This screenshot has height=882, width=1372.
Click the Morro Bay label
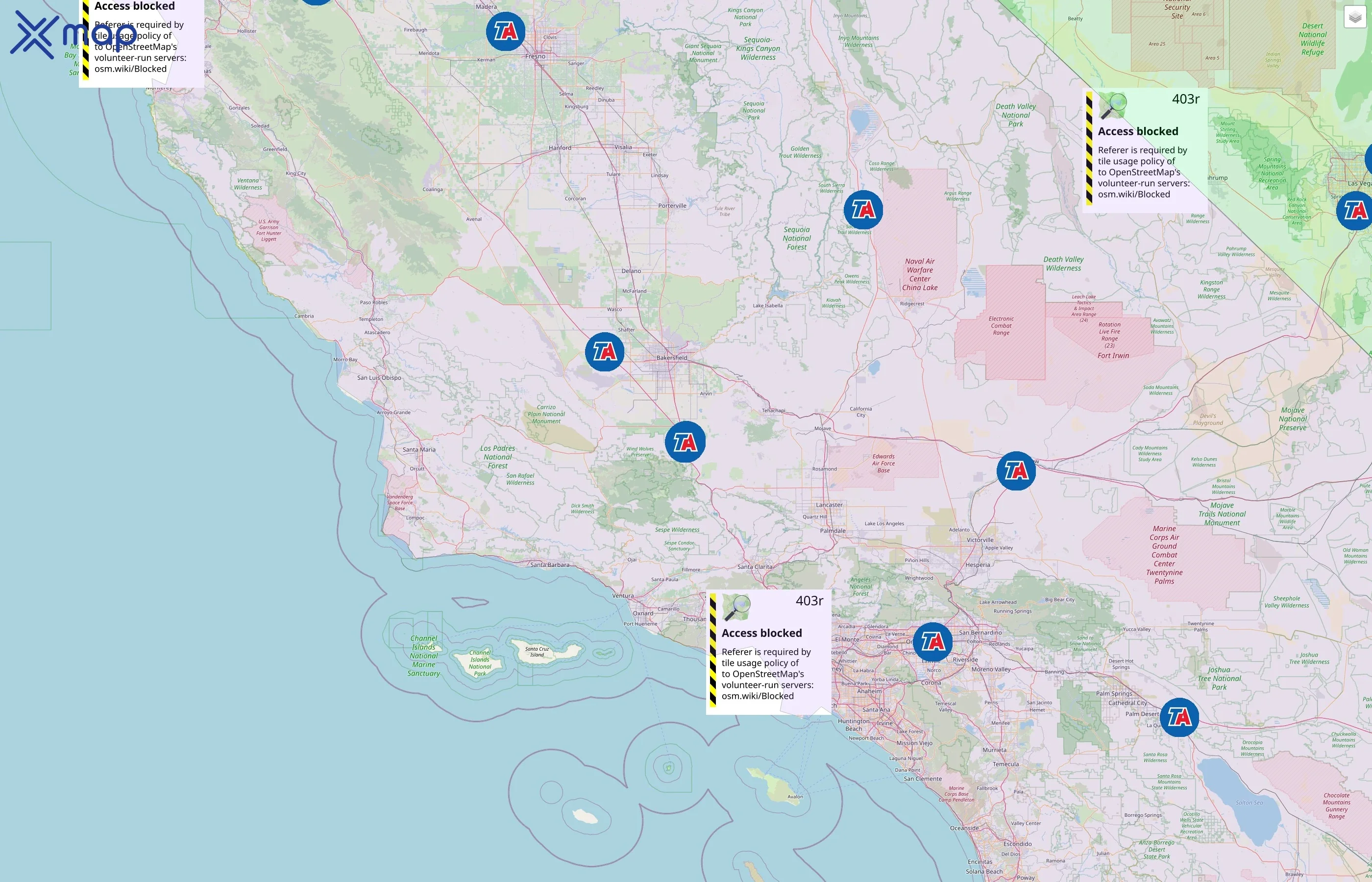345,360
